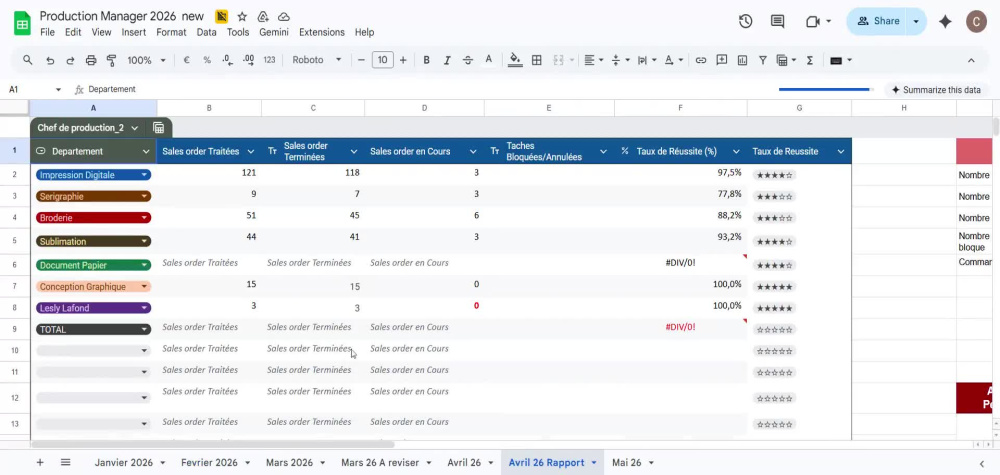Insert a chart
Viewport: 1000px width, 475px height.
742,60
